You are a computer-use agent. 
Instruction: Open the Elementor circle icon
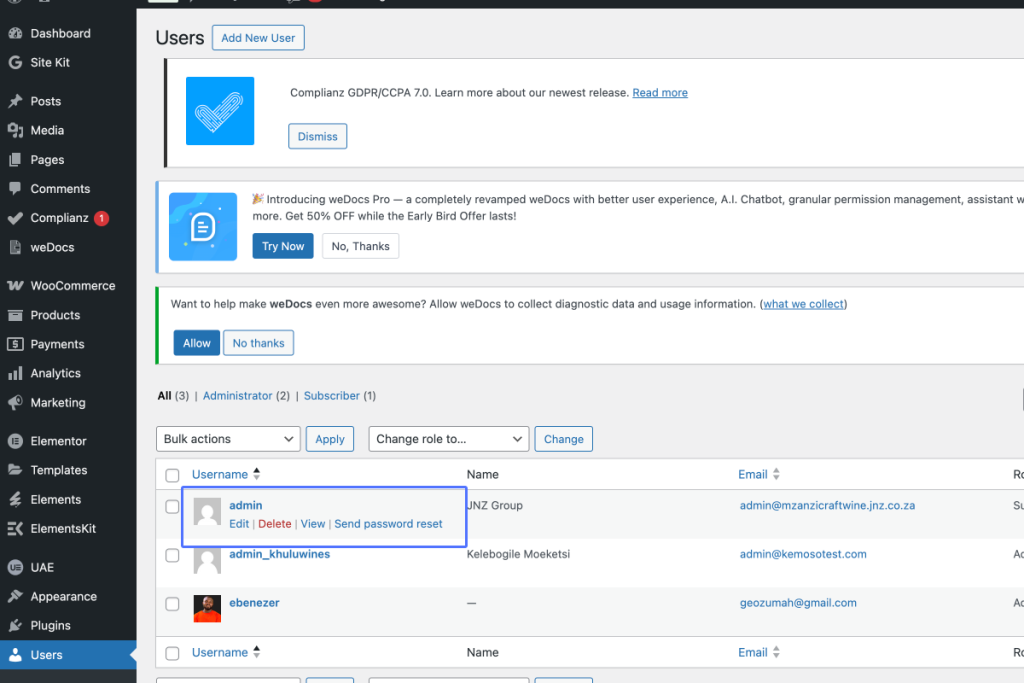[x=16, y=441]
